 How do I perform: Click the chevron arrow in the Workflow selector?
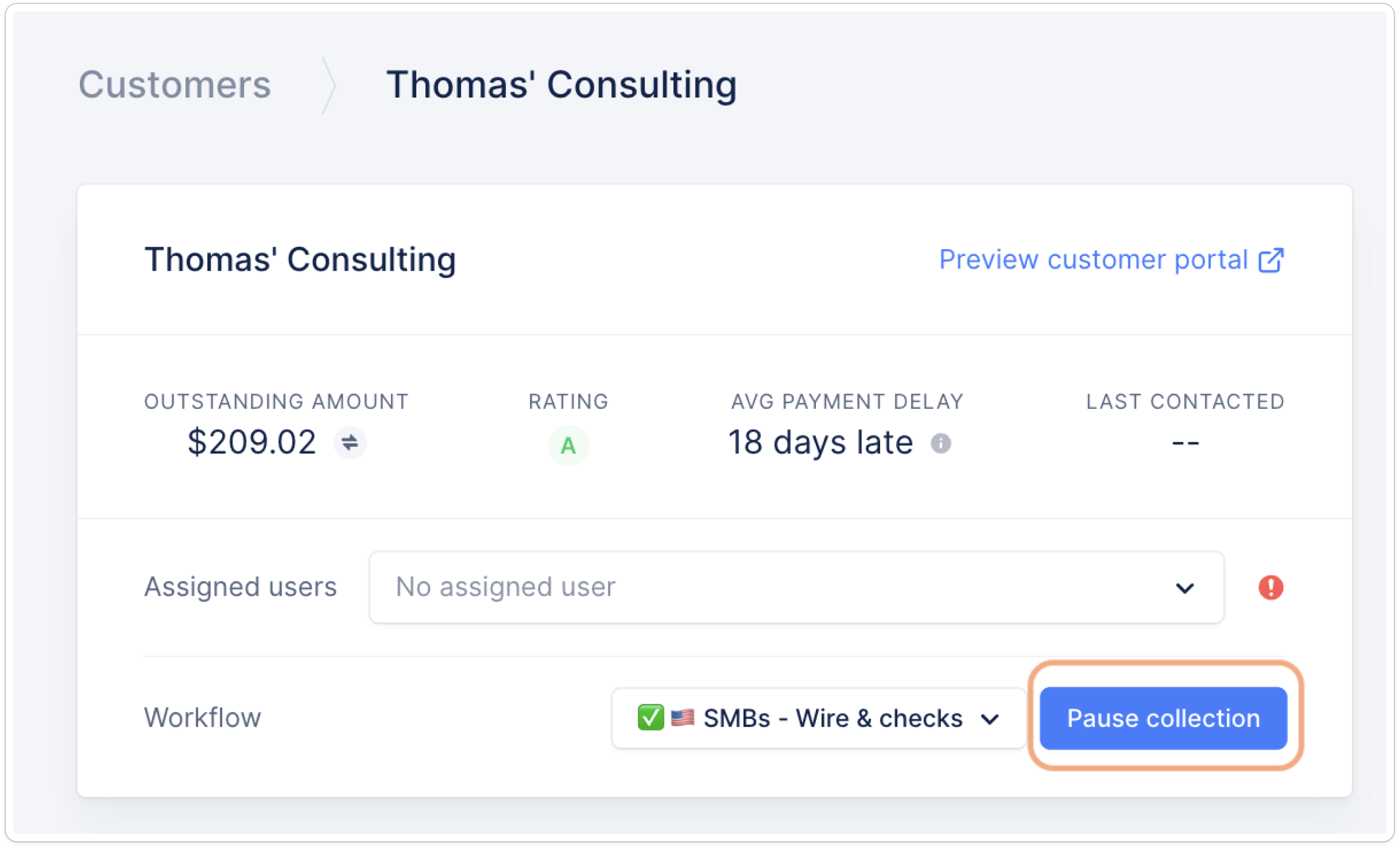989,720
